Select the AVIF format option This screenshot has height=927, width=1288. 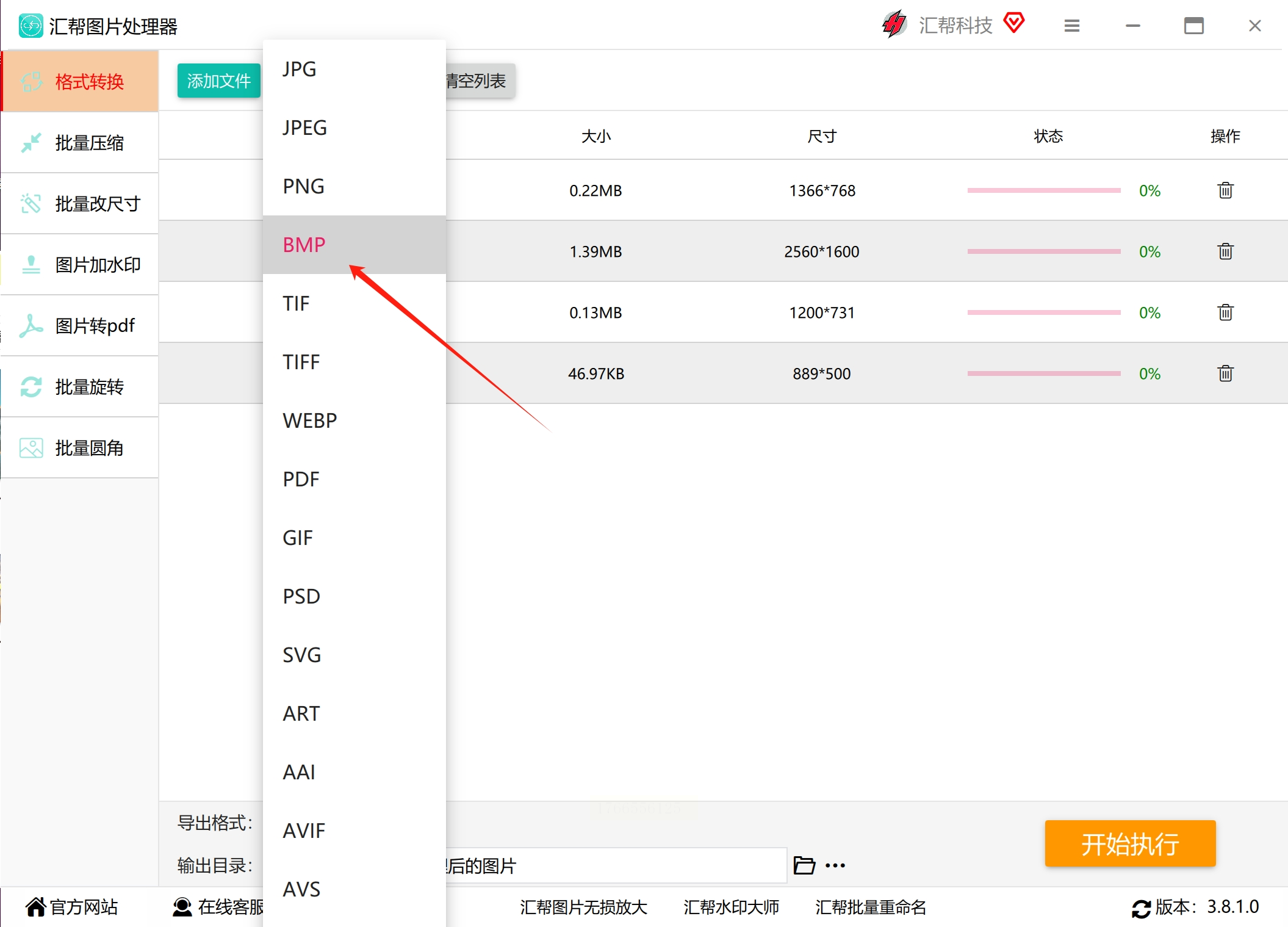[303, 831]
